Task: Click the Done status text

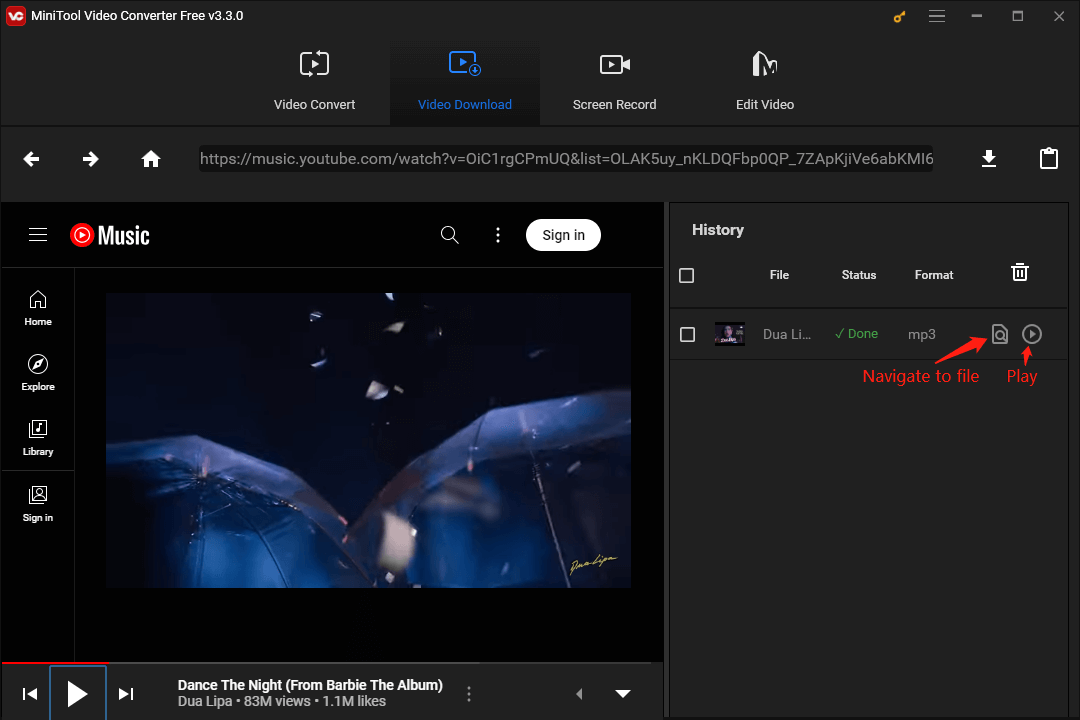Action: [x=856, y=333]
